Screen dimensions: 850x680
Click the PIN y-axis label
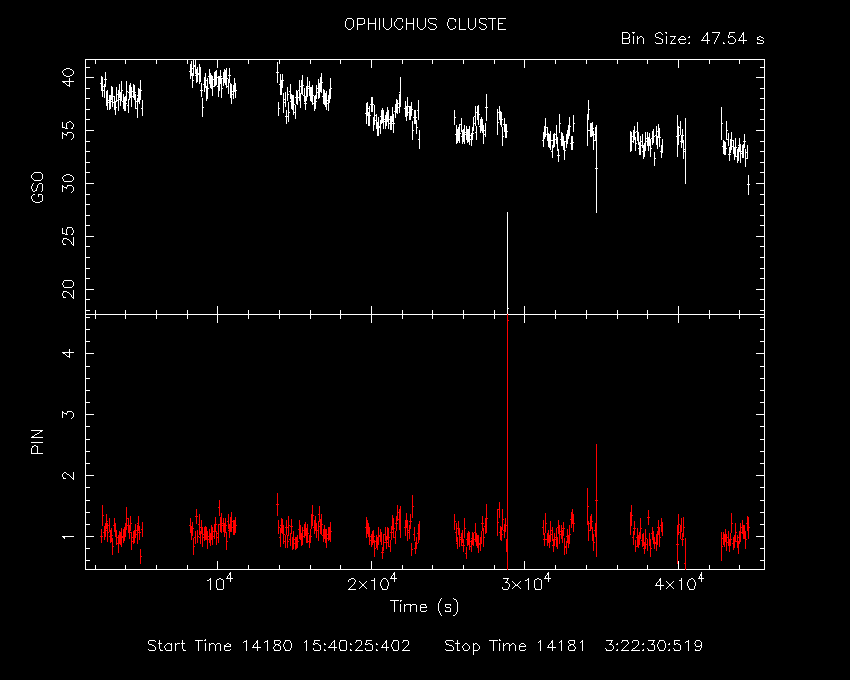[x=37, y=442]
